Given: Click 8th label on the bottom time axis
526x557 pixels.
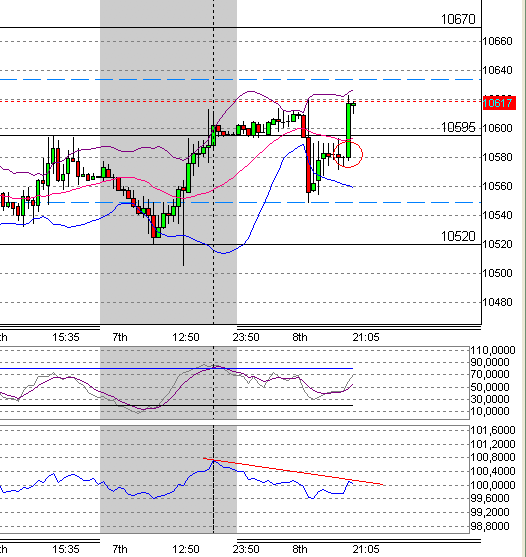Looking at the screenshot, I should tap(300, 550).
